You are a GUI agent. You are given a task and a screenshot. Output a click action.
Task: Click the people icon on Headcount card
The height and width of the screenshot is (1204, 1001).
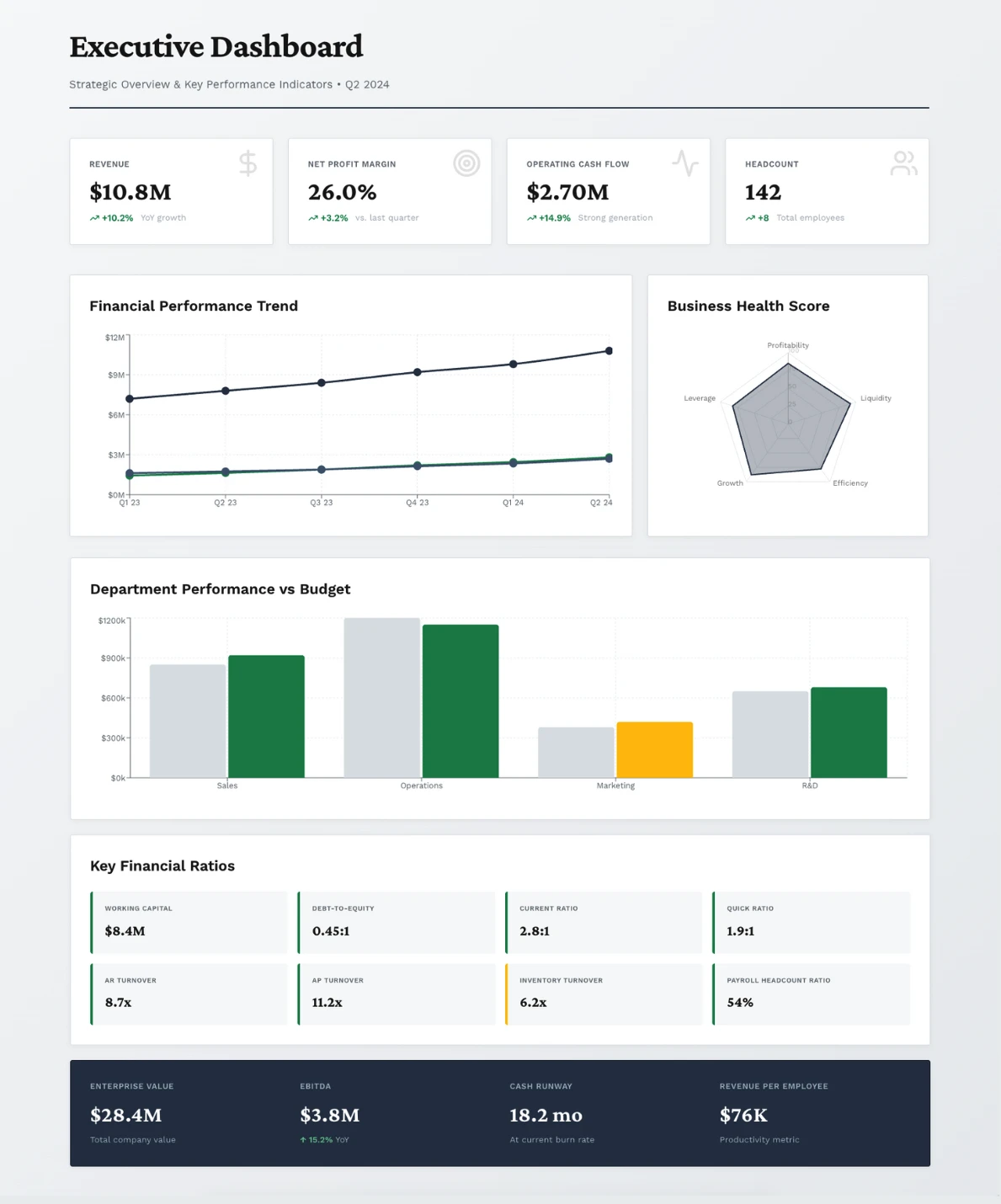pos(903,162)
